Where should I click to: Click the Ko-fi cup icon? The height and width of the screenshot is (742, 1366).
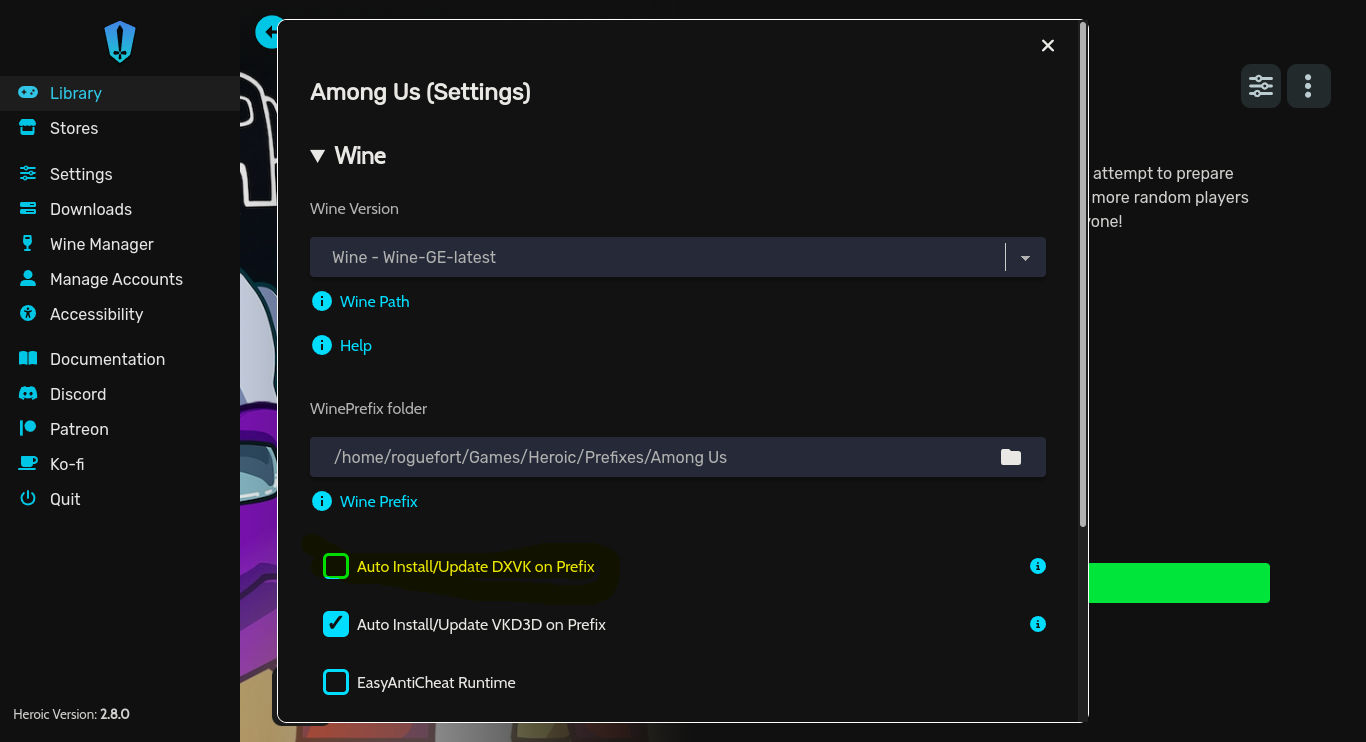tap(28, 464)
